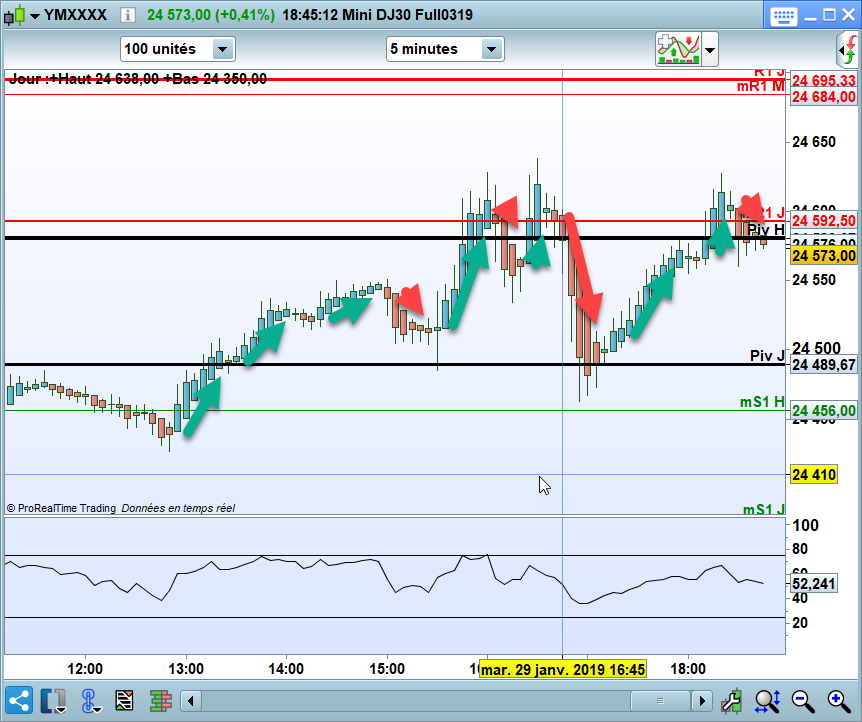
Task: Click the drawn objects list icon
Action: tap(124, 701)
